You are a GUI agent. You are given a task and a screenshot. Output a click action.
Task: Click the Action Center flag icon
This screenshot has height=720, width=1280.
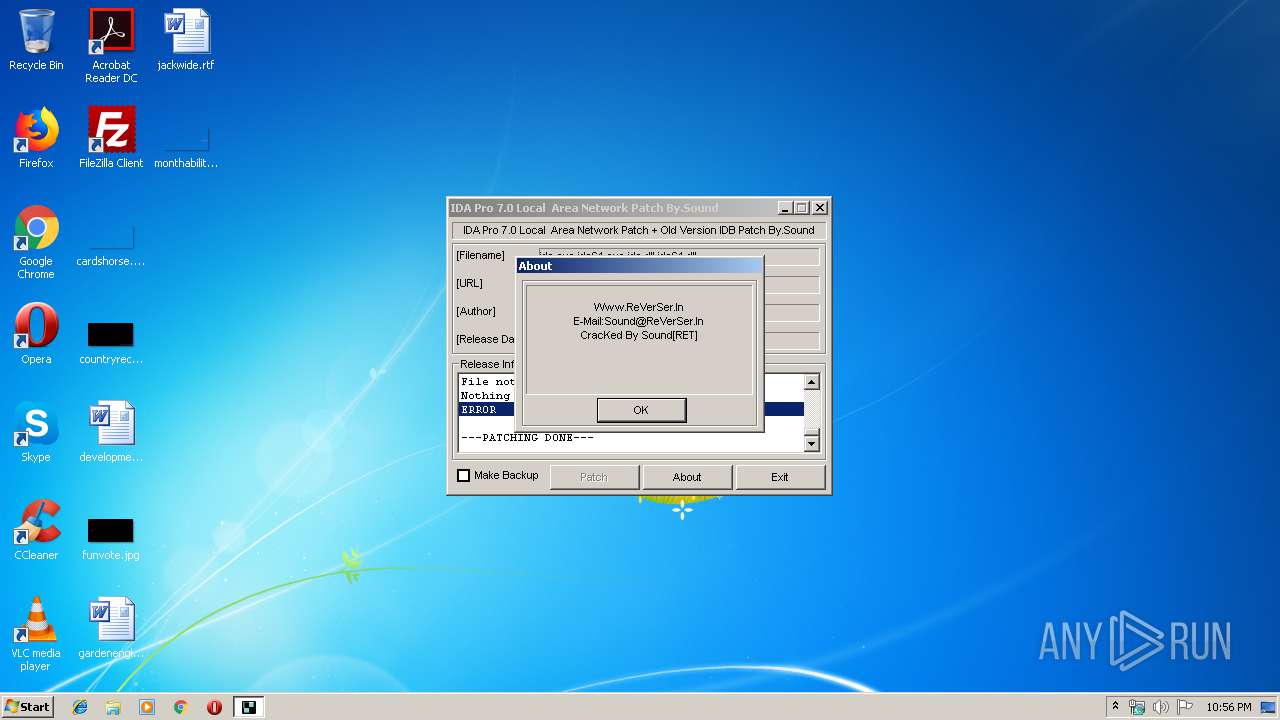pos(1184,707)
